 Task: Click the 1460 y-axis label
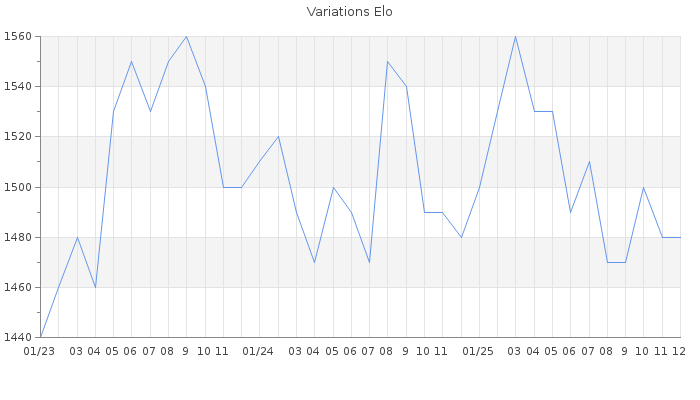(20, 287)
